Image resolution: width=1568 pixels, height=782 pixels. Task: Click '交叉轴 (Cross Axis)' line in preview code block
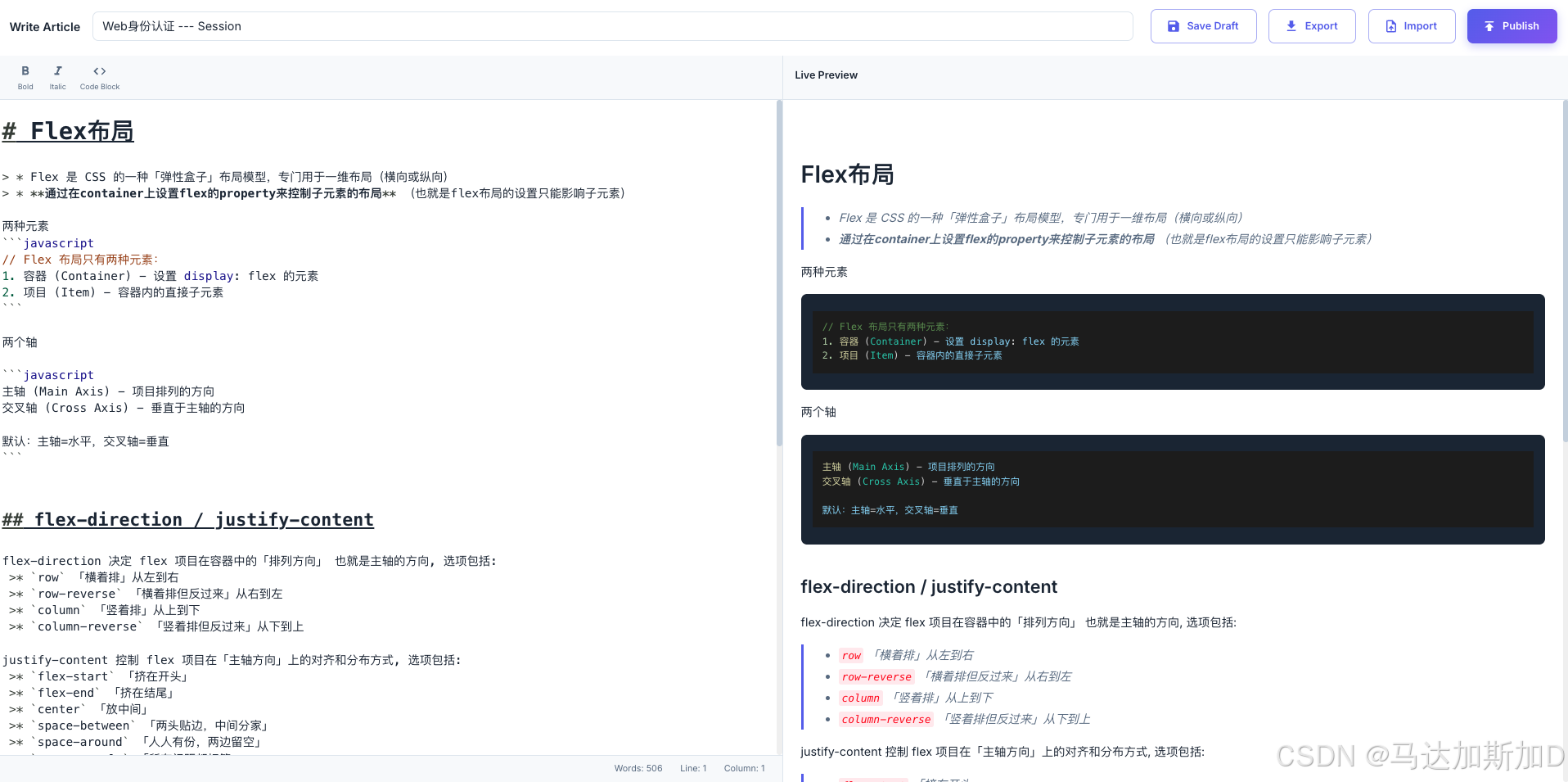point(921,481)
